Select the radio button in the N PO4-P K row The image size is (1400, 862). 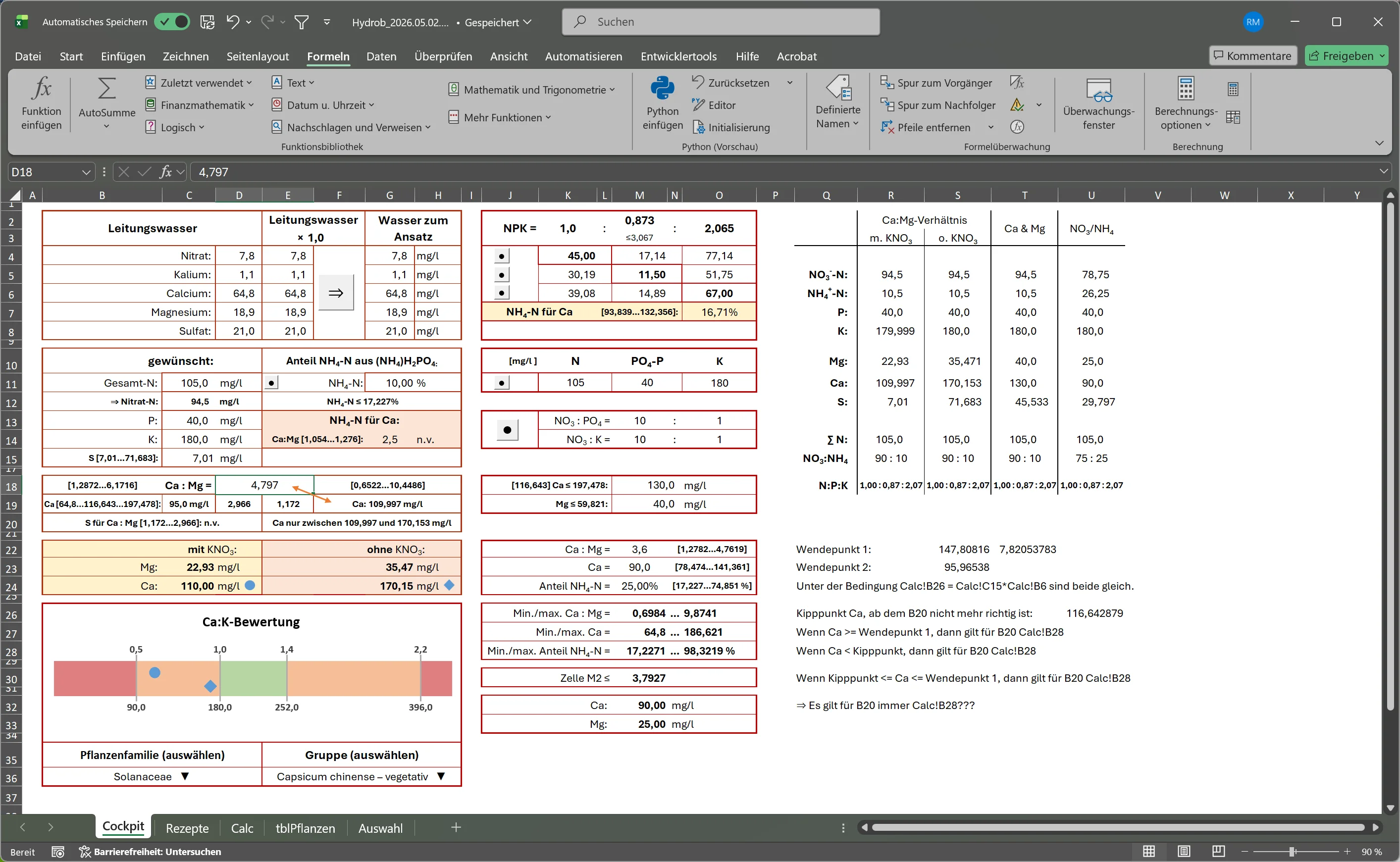pyautogui.click(x=501, y=383)
